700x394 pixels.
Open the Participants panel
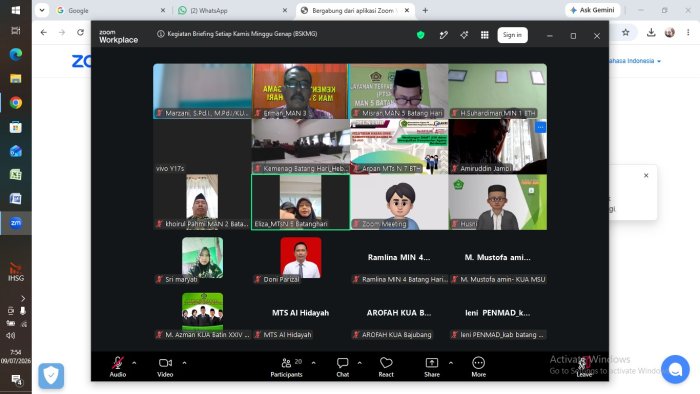pos(286,367)
